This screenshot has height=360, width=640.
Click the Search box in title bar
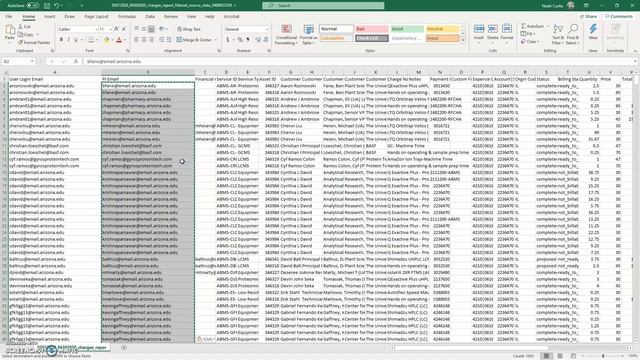point(323,6)
